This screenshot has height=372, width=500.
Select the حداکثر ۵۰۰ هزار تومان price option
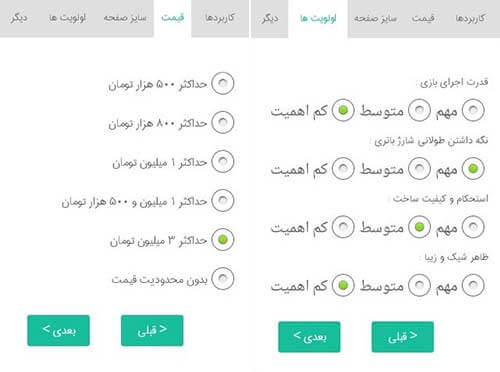[x=223, y=83]
